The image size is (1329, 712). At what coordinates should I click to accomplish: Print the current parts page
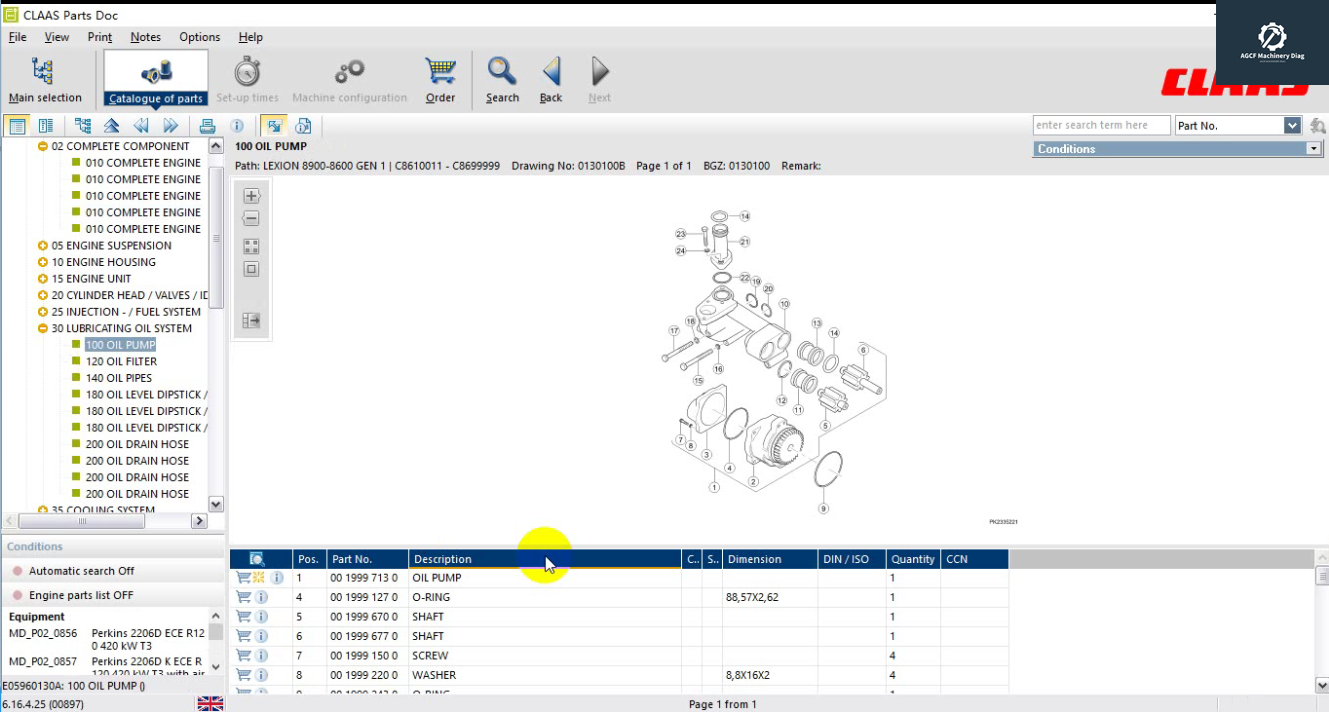click(x=208, y=125)
